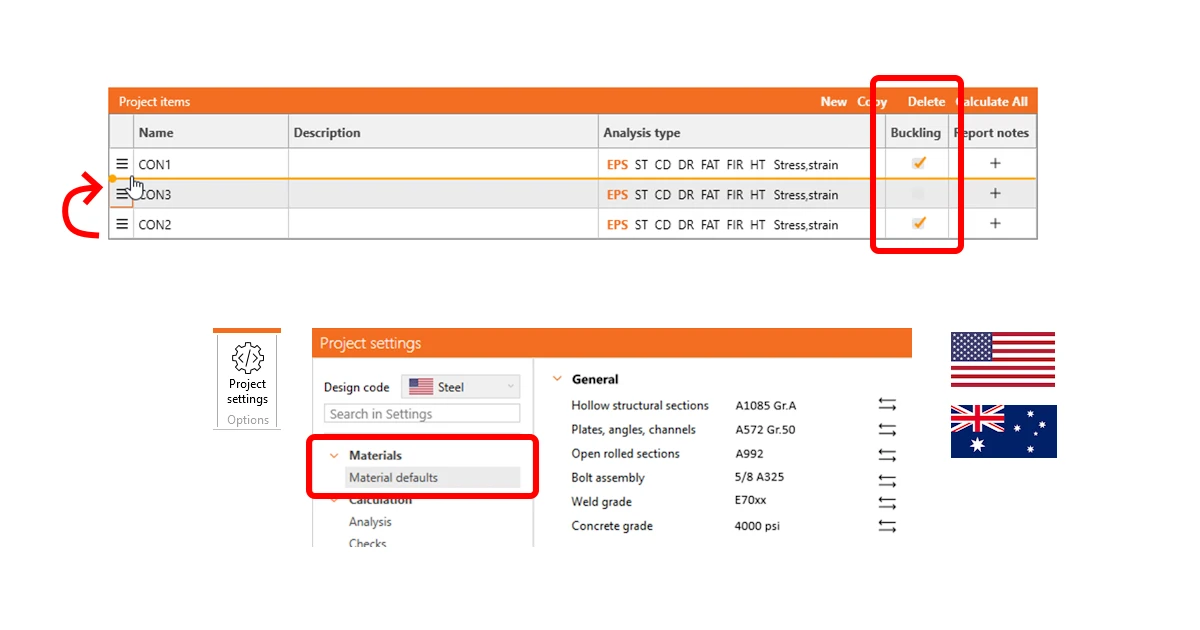Viewport: 1200px width, 630px height.
Task: Add report note for CON2 with plus icon
Action: tap(995, 224)
